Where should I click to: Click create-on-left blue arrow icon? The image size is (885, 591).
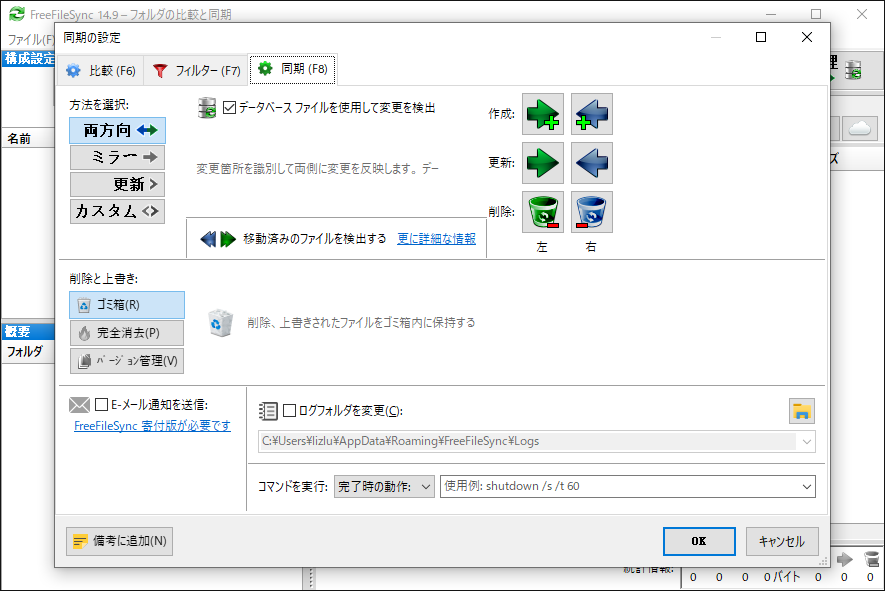592,114
